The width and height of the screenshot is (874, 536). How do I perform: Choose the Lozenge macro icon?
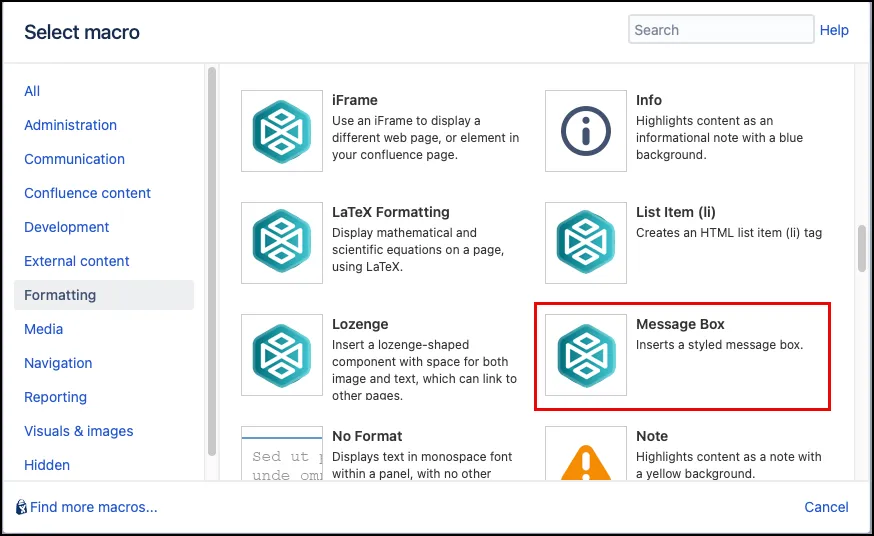tap(281, 355)
